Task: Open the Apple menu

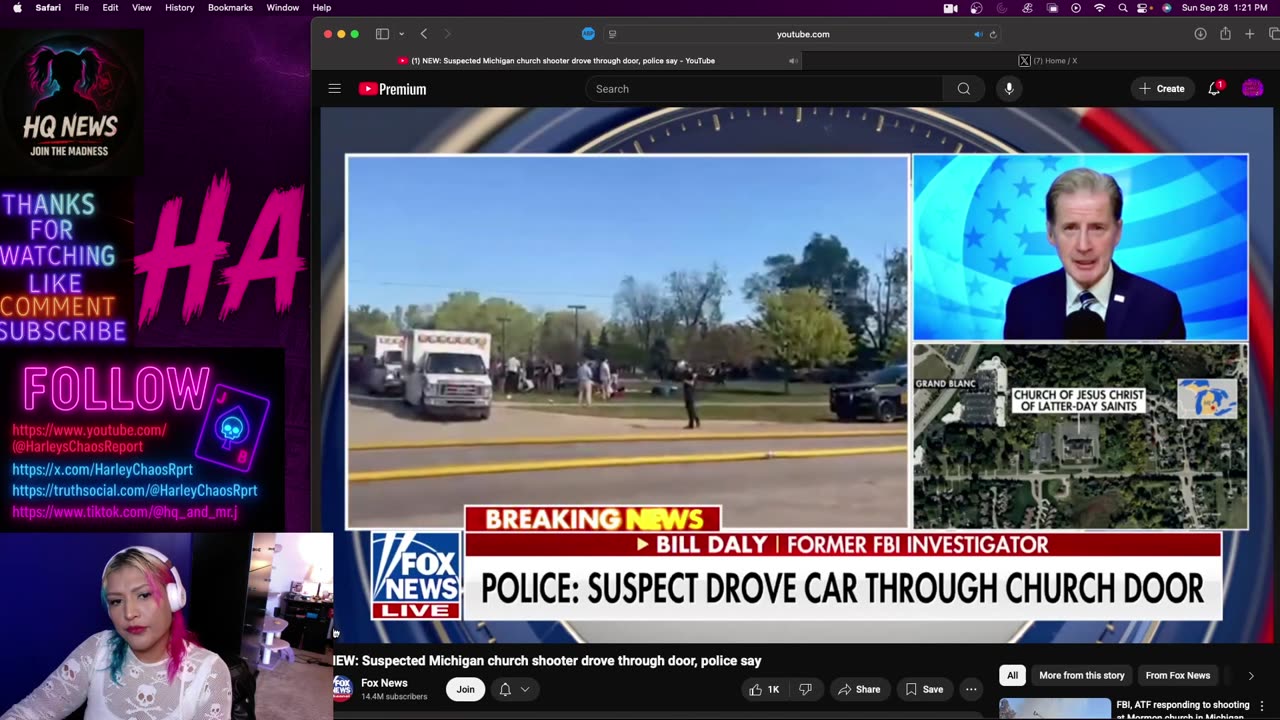Action: coord(17,8)
